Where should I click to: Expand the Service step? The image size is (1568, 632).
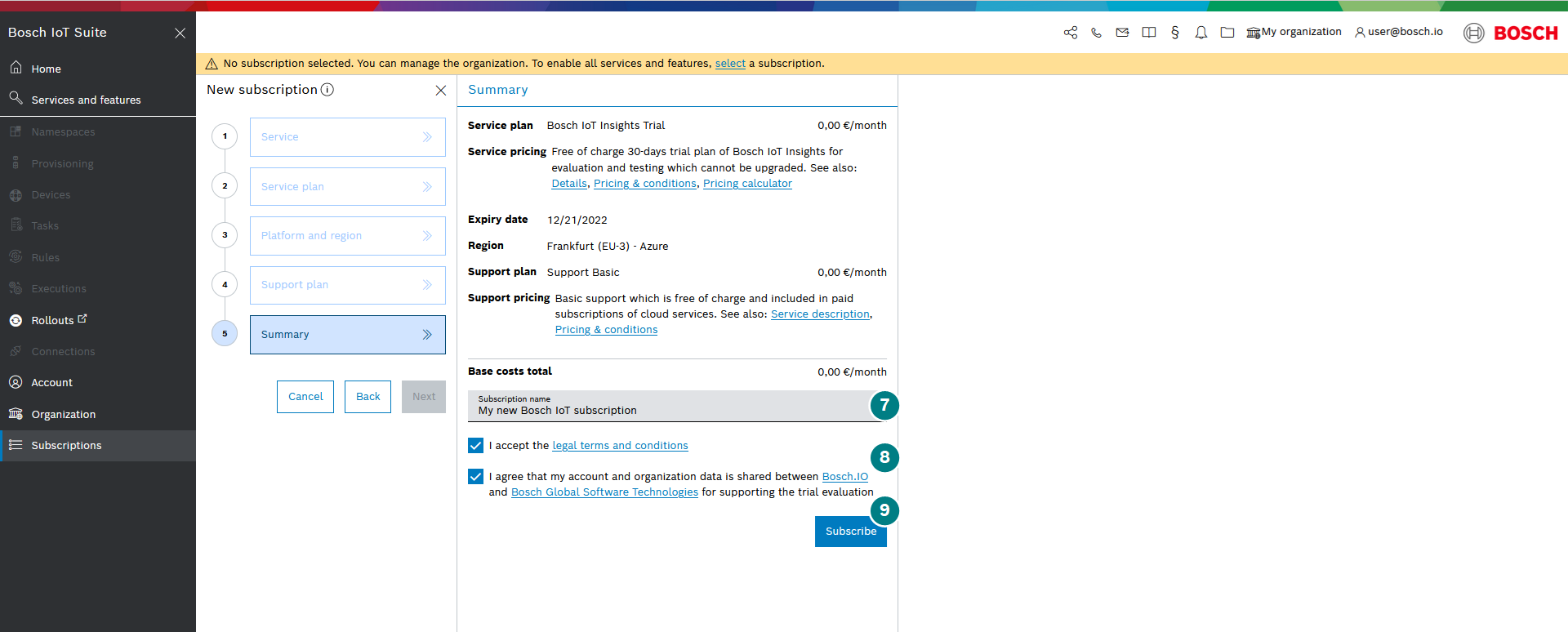pyautogui.click(x=348, y=137)
